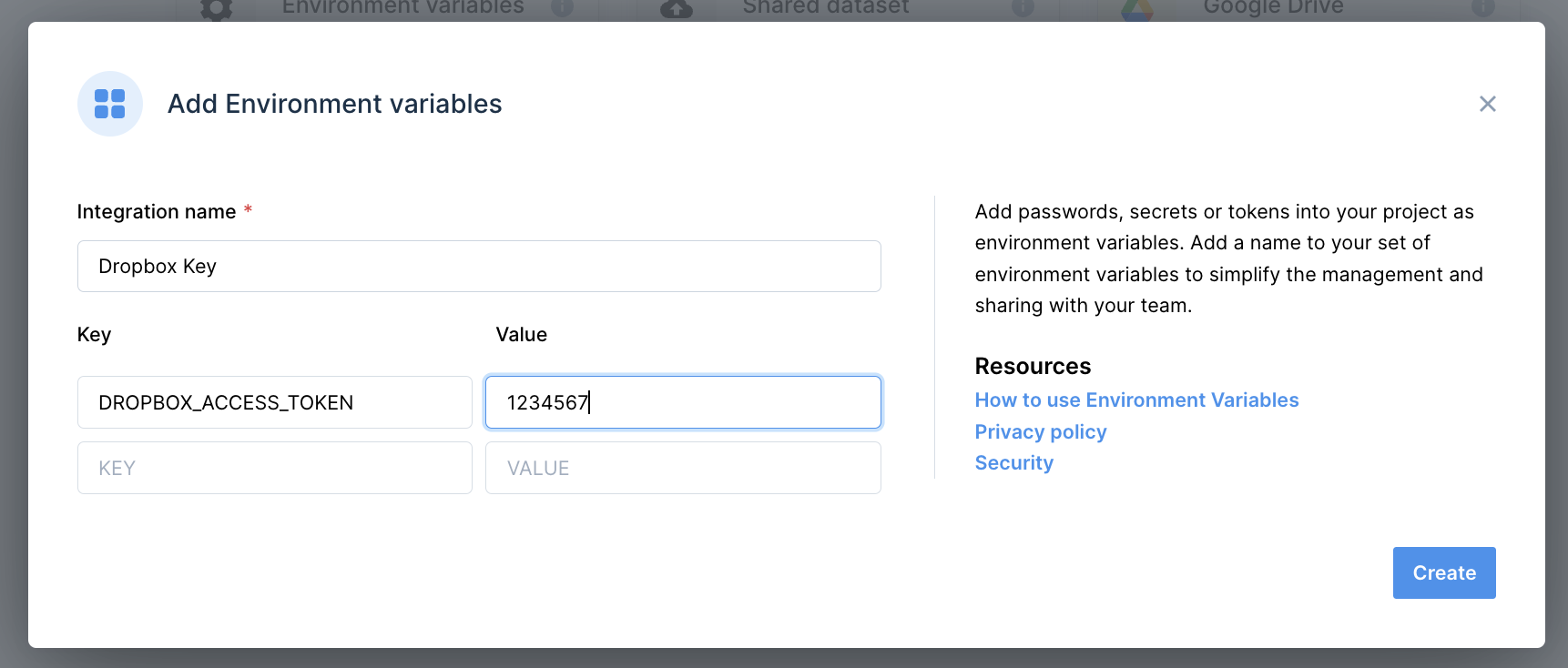Click the blue grid icon beside the dialog title

point(110,104)
